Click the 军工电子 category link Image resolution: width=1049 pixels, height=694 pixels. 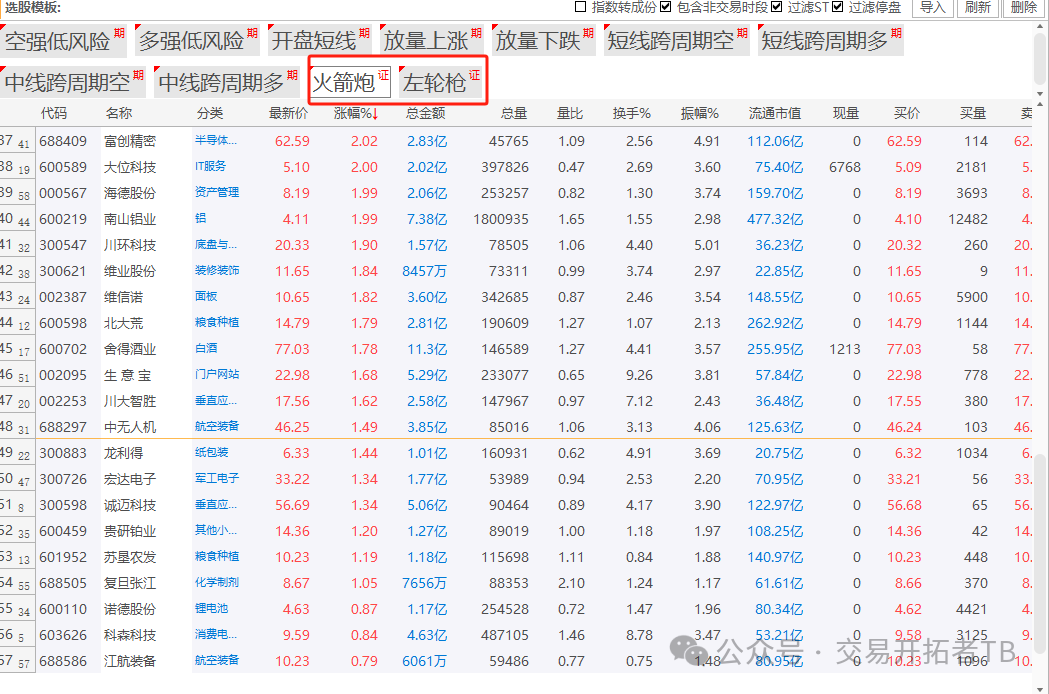tap(217, 479)
